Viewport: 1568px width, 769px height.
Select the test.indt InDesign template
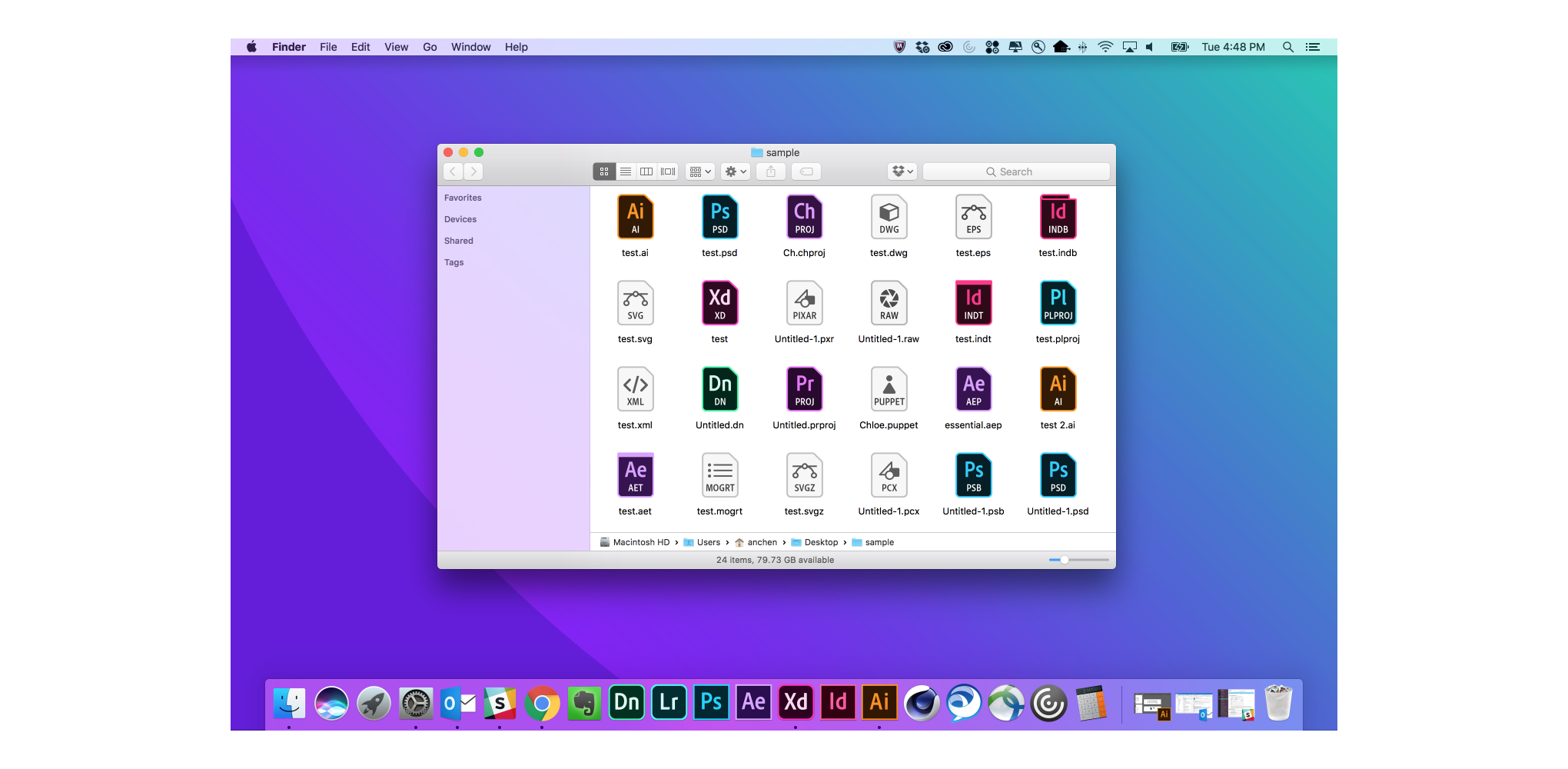pyautogui.click(x=973, y=303)
